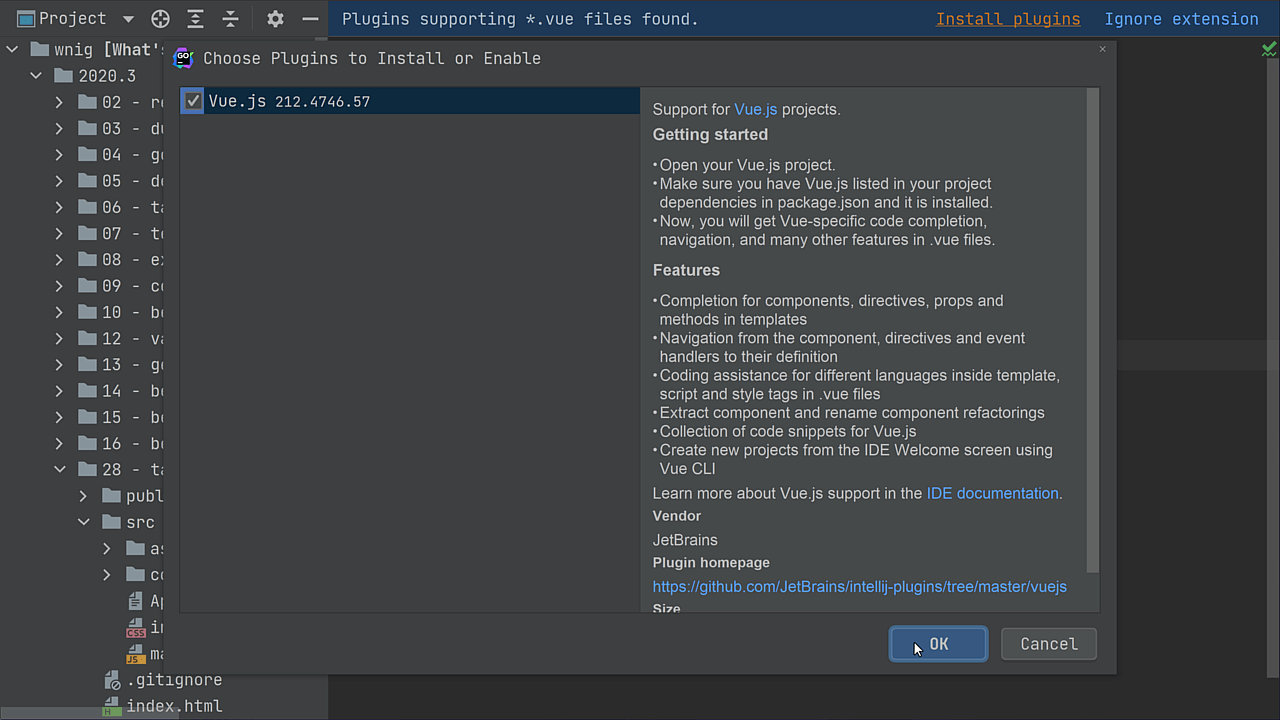Click the .gitignore file icon
This screenshot has height=720, width=1280.
coord(113,680)
